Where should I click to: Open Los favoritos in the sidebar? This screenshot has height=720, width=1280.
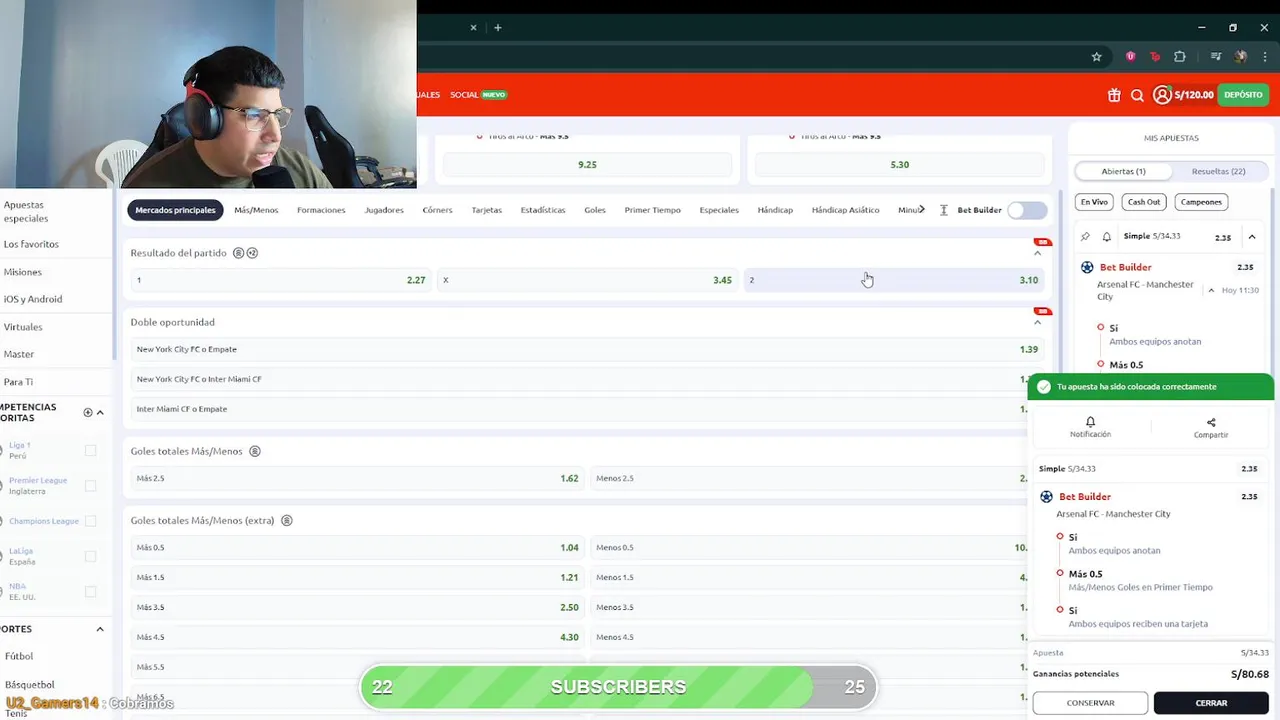[31, 244]
